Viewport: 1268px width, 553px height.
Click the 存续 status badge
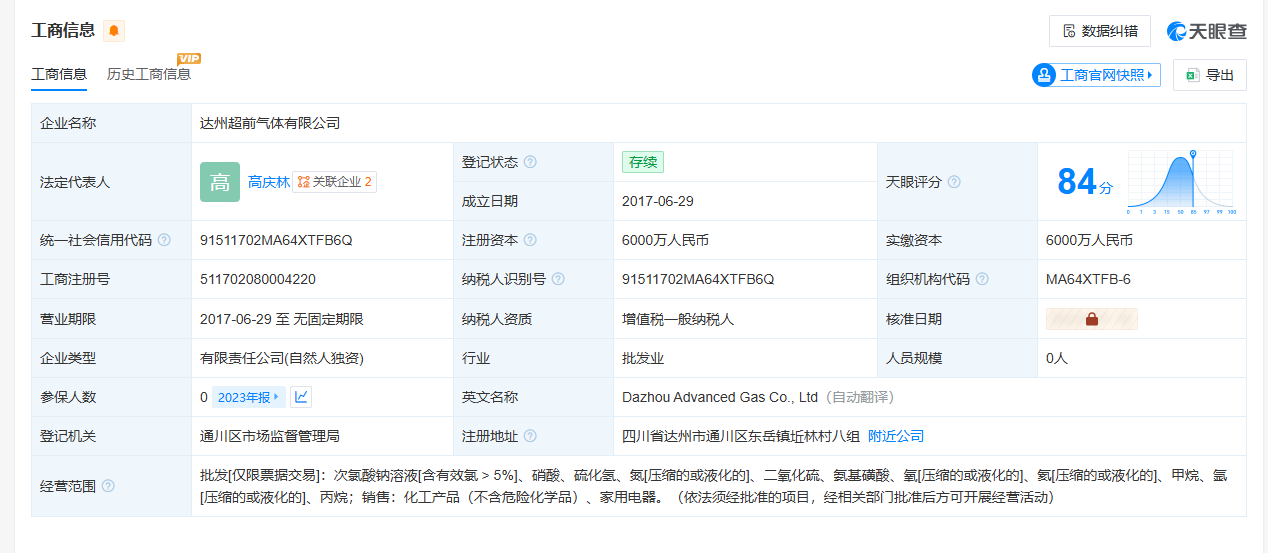pos(642,162)
